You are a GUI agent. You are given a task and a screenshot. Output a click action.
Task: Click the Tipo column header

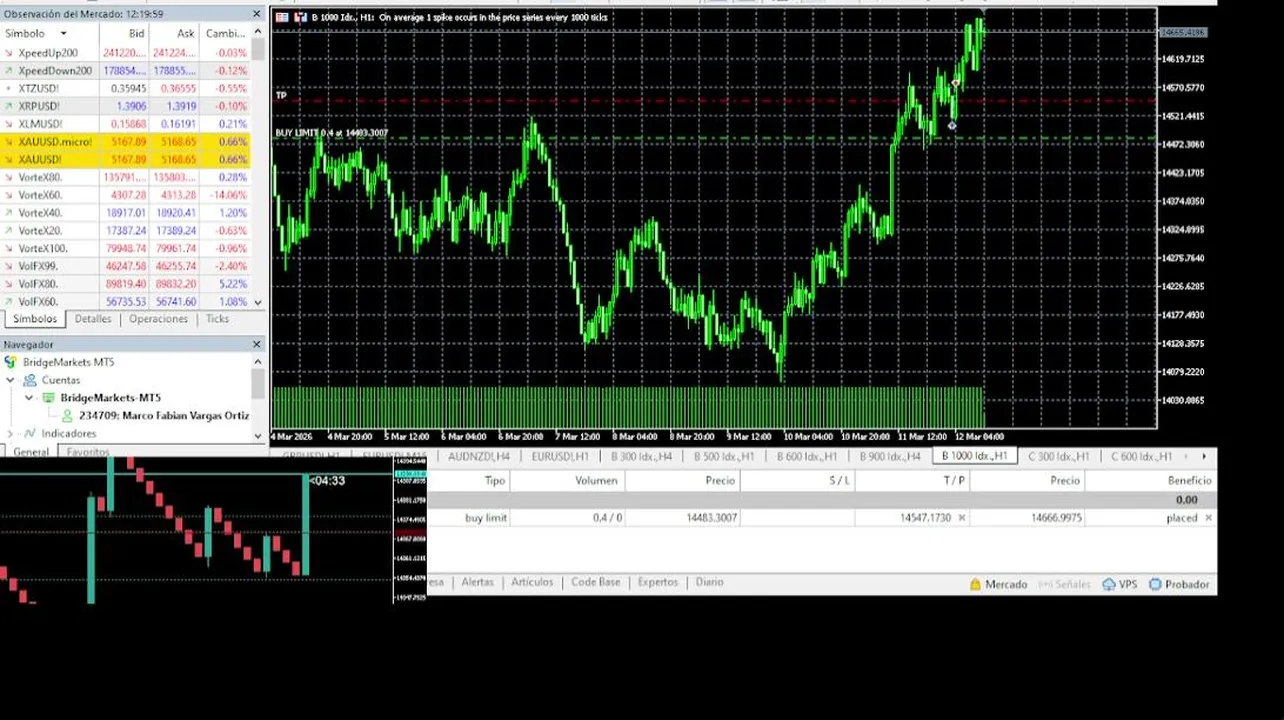coord(470,480)
